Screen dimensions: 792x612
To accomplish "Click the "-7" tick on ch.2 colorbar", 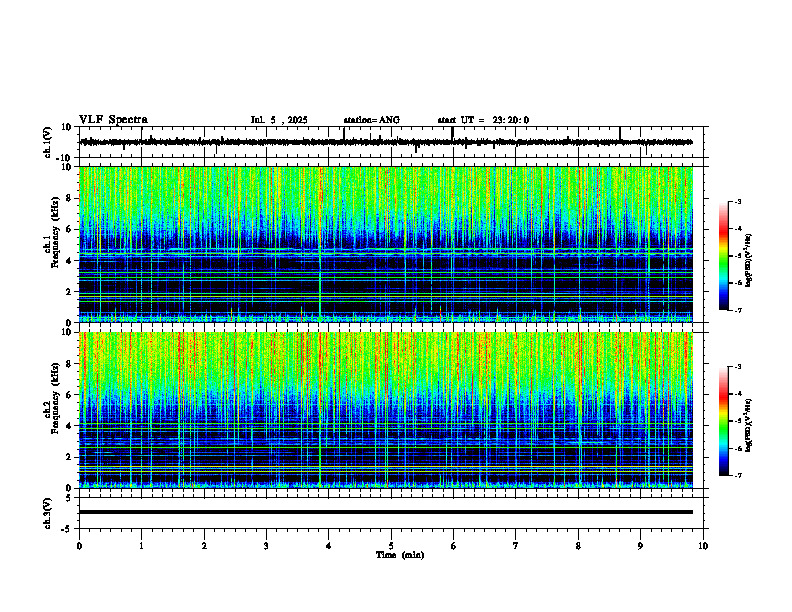I will (x=737, y=475).
